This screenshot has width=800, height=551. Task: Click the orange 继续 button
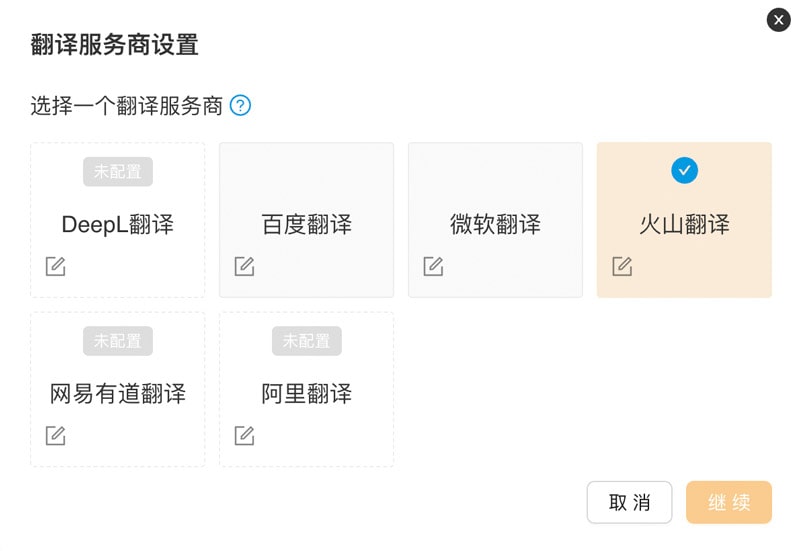tap(729, 502)
